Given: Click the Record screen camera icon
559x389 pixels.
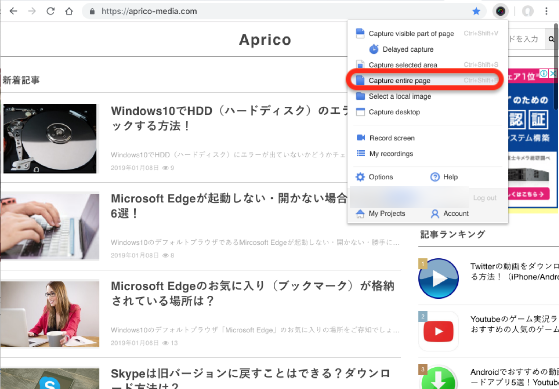Looking at the screenshot, I should point(361,138).
